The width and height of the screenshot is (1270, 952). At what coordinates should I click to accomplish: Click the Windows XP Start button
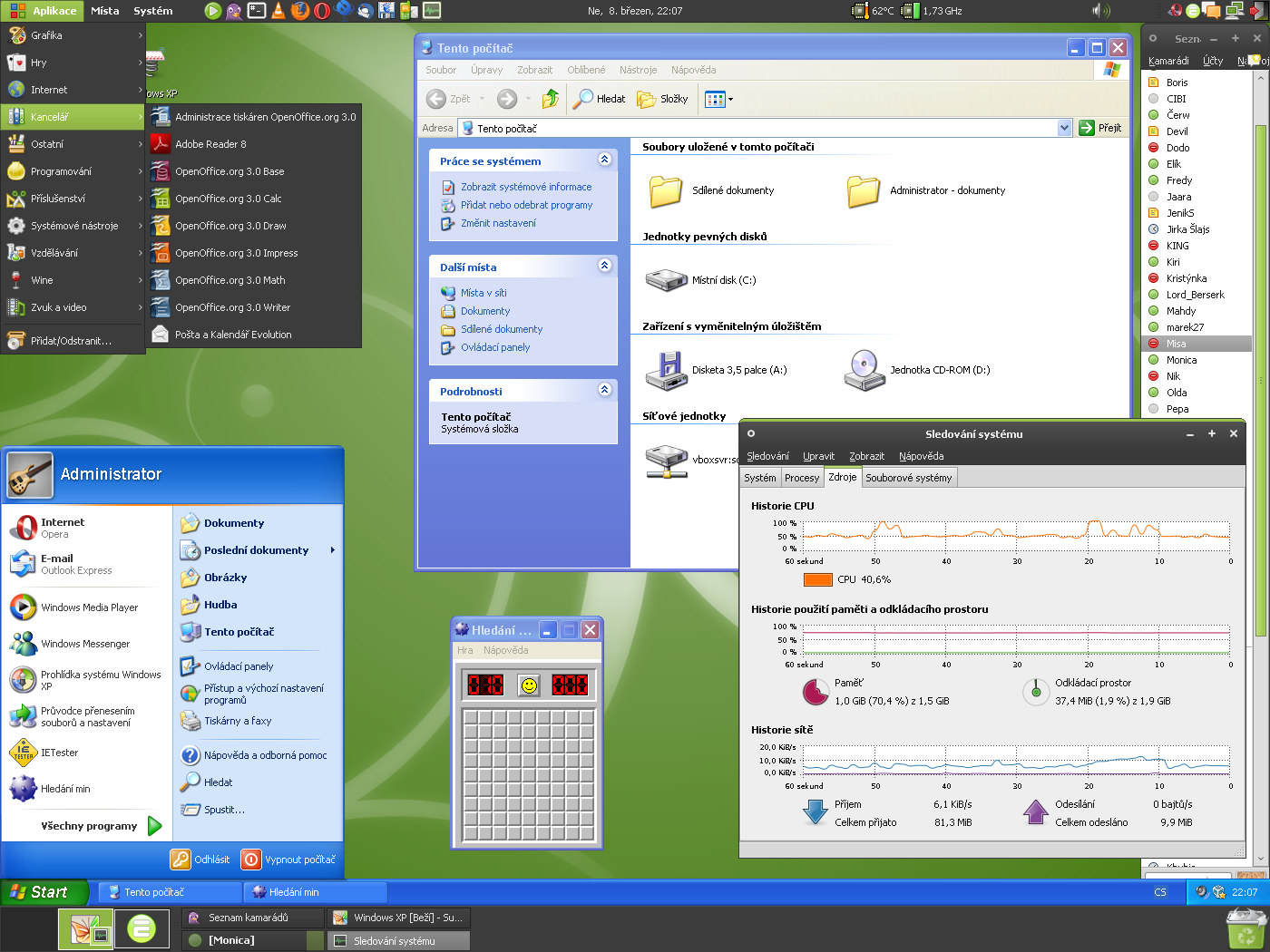click(x=44, y=892)
